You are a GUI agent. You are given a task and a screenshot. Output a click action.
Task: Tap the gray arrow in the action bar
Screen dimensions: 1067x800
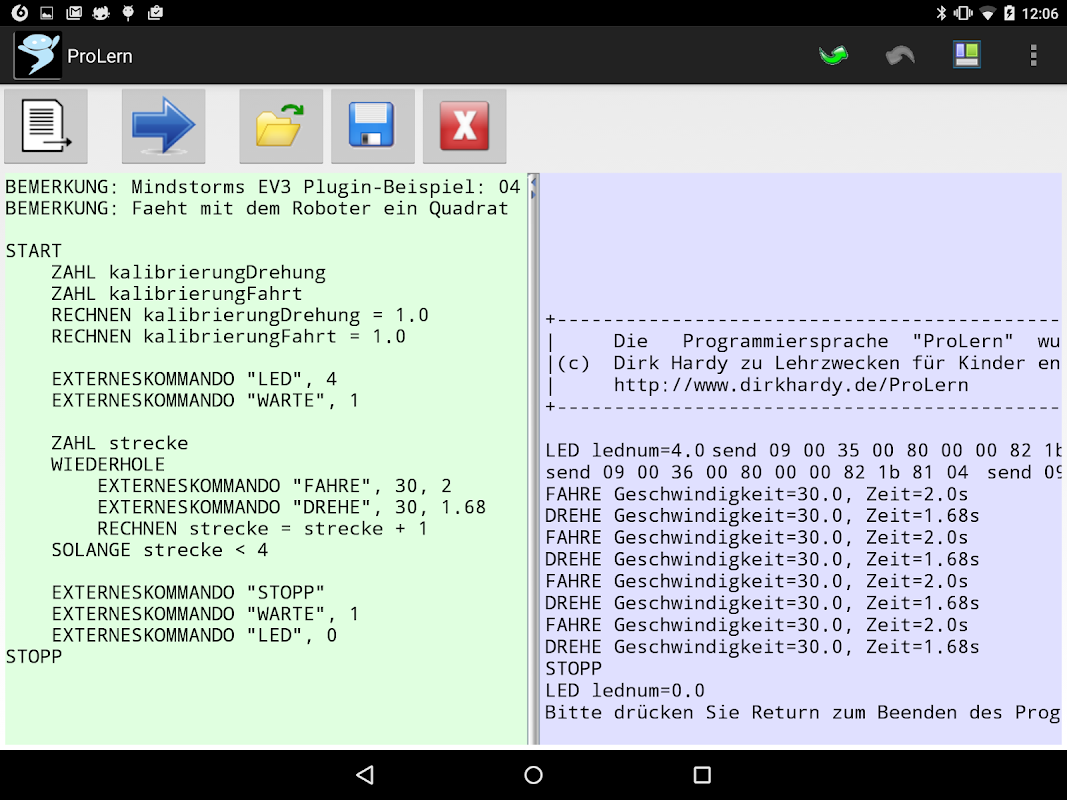click(900, 56)
